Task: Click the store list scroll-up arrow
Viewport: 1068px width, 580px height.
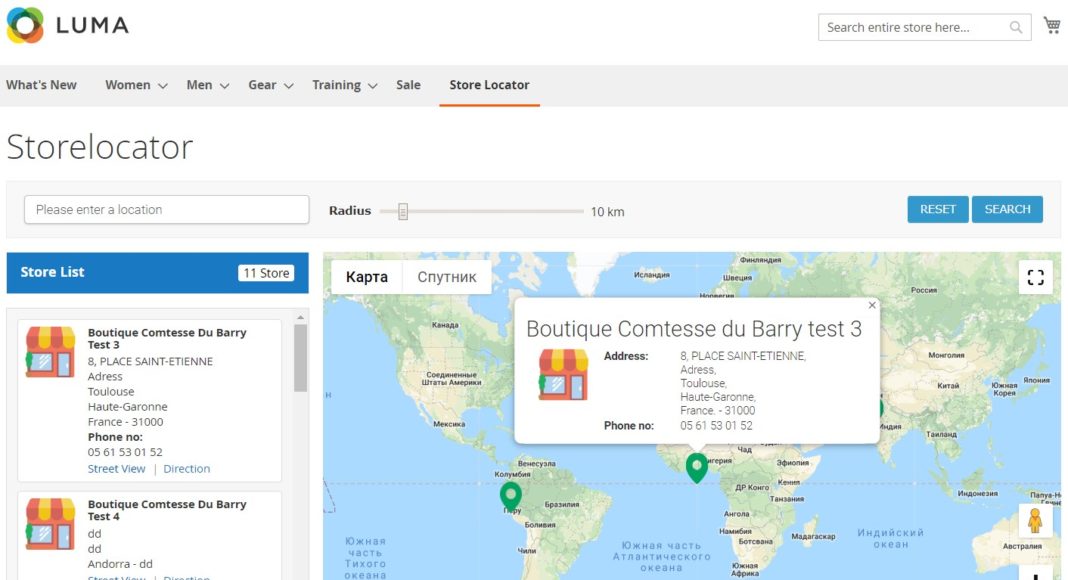Action: point(300,318)
